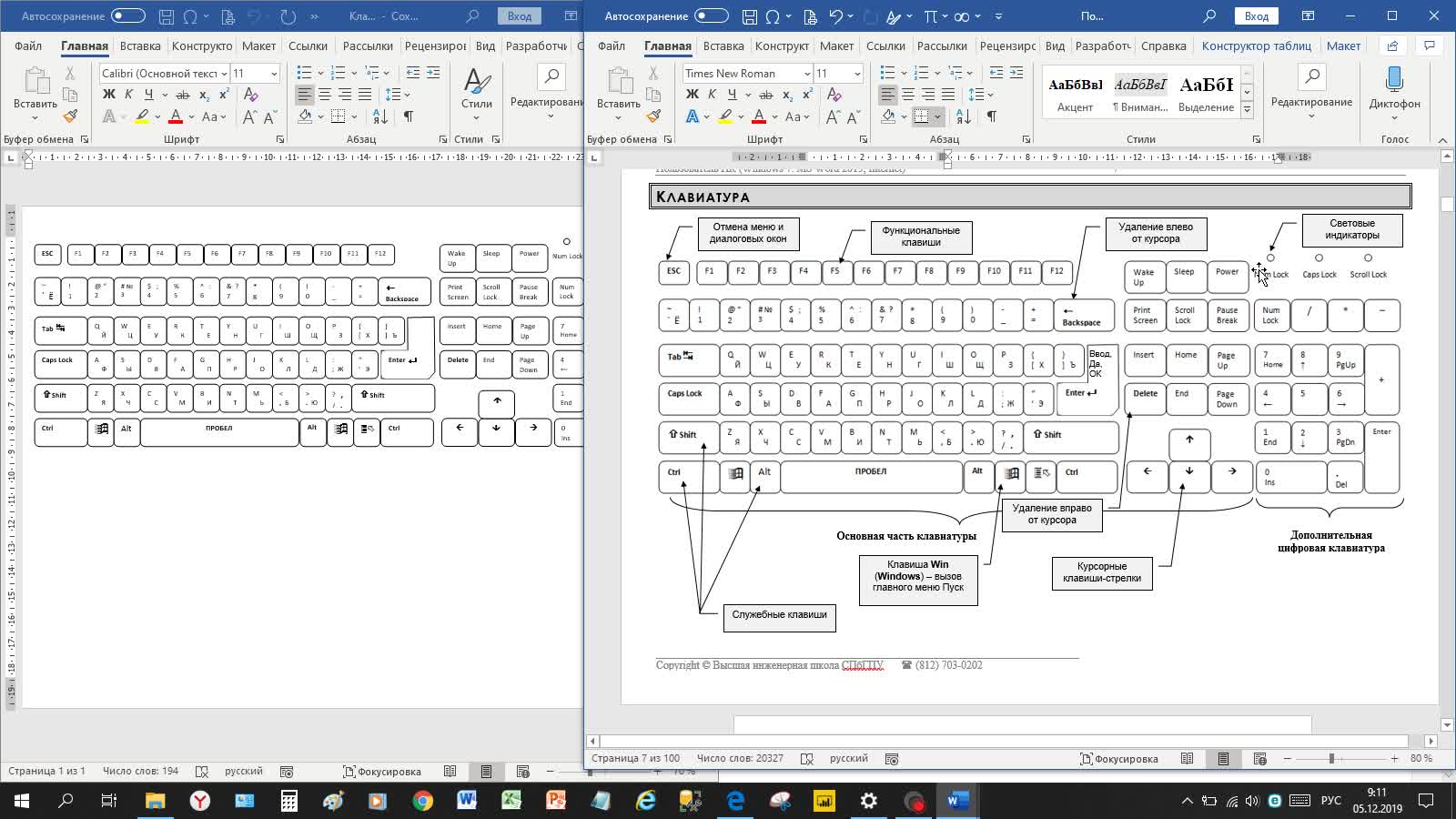Open Paragraph dialog launcher in right window

pyautogui.click(x=1026, y=139)
